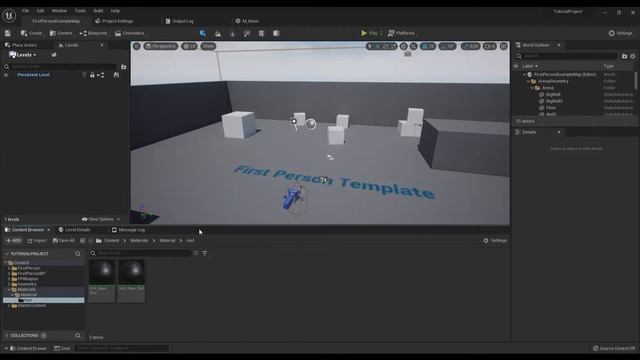This screenshot has width=640, height=360.
Task: Add a new collection plus icon
Action: coord(44,336)
